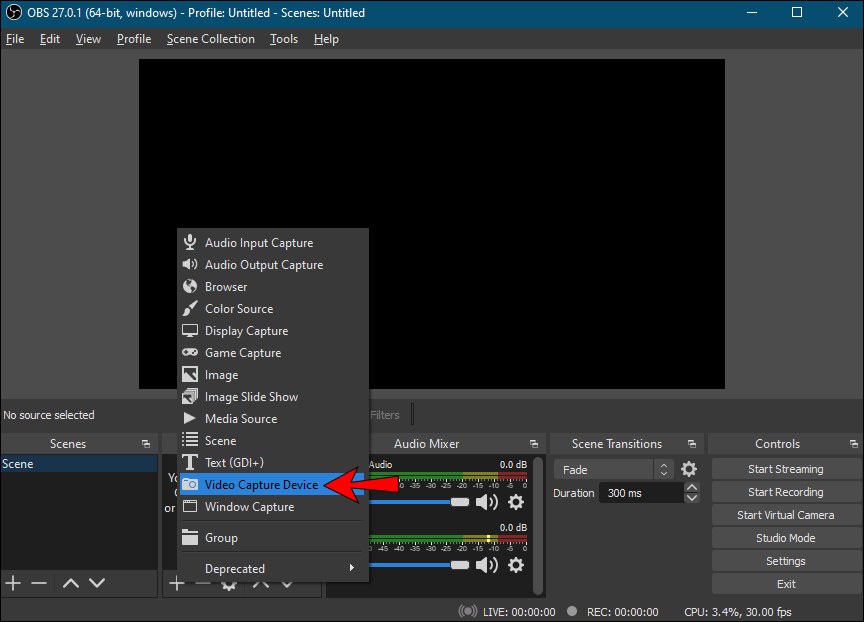Click the Display Capture monitor icon
The height and width of the screenshot is (622, 864).
190,331
